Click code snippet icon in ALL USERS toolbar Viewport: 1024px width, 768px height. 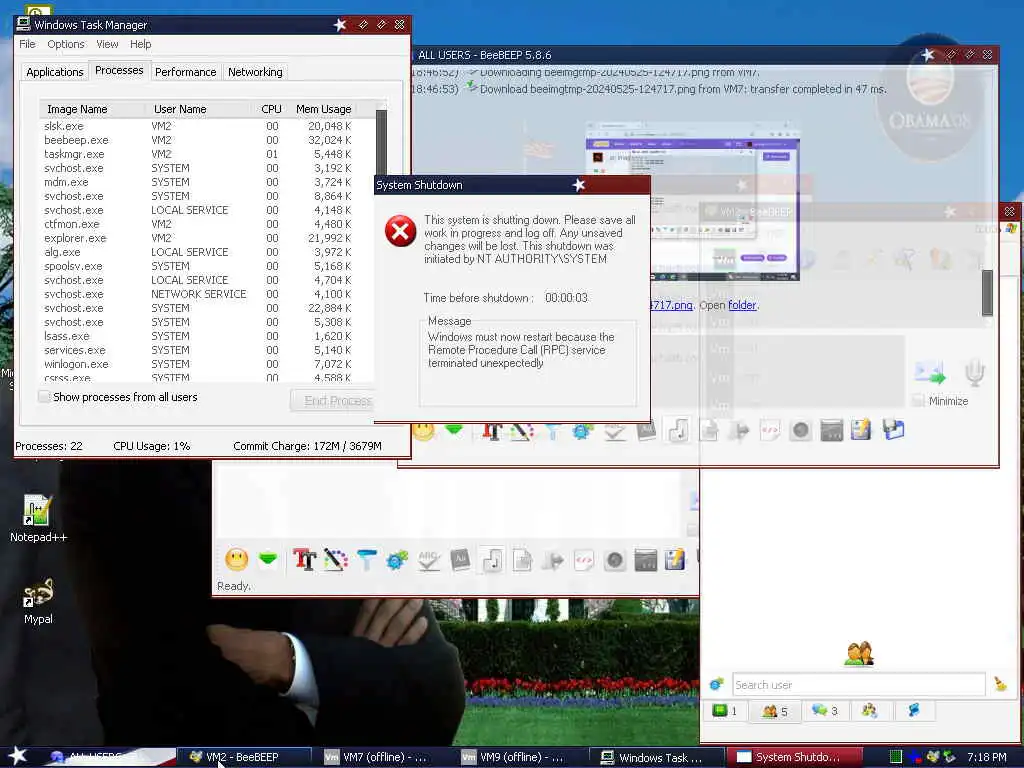(x=770, y=430)
